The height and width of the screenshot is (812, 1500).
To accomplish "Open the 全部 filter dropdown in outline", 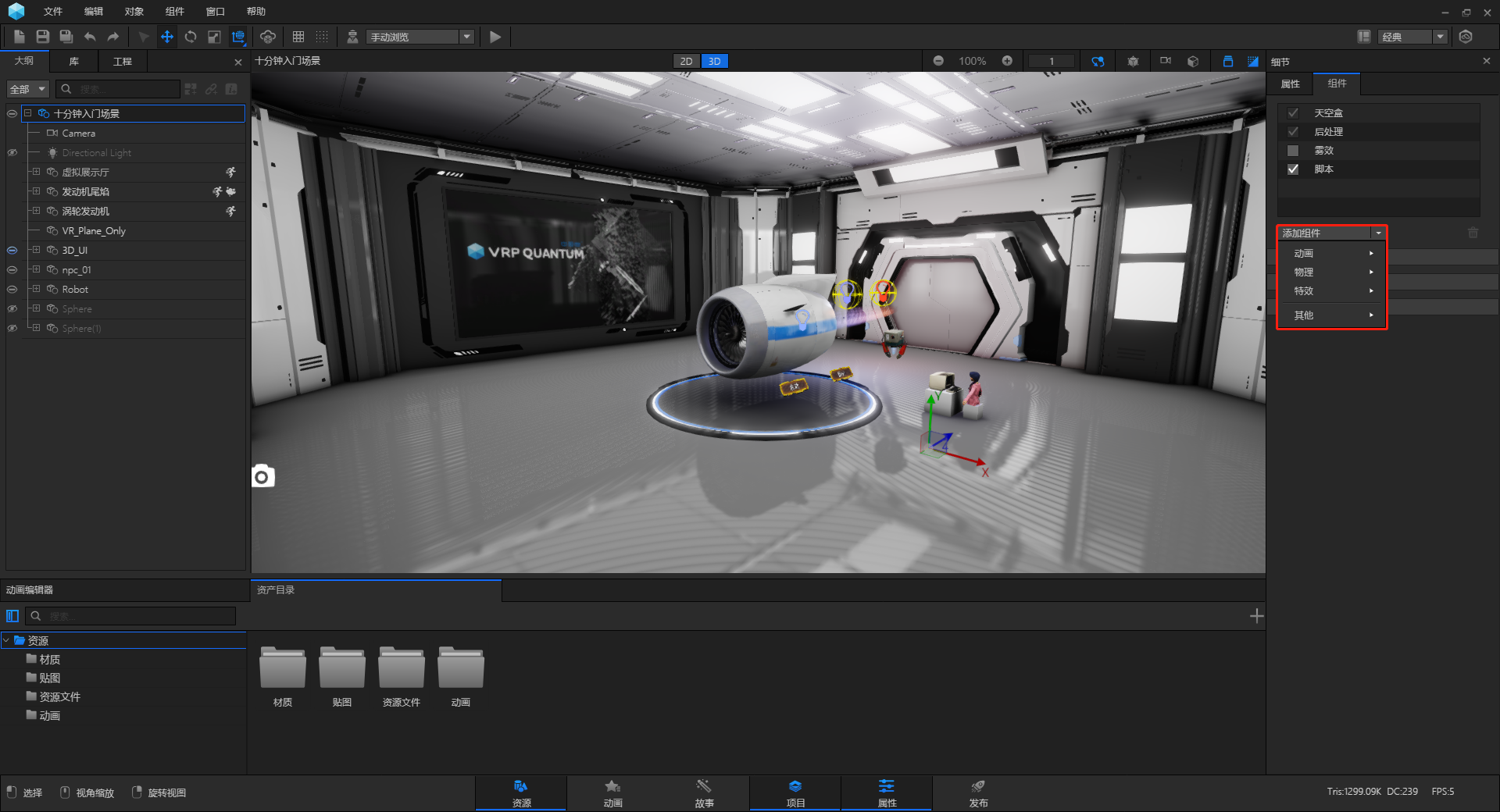I will point(28,89).
